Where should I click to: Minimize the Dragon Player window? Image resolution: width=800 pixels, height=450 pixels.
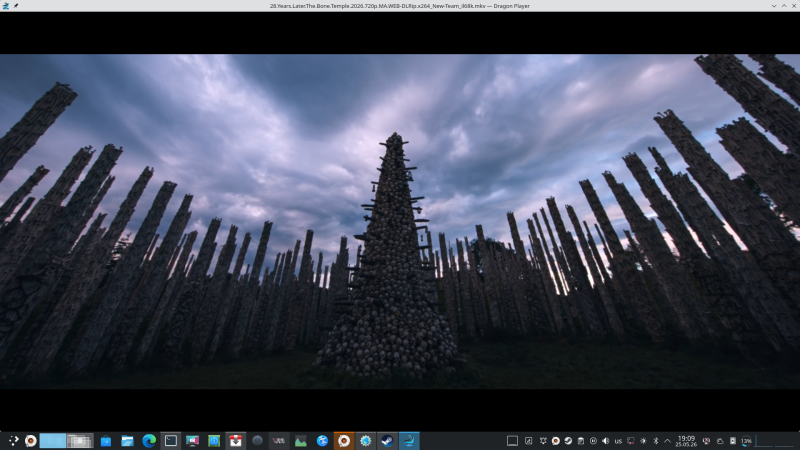pos(774,6)
